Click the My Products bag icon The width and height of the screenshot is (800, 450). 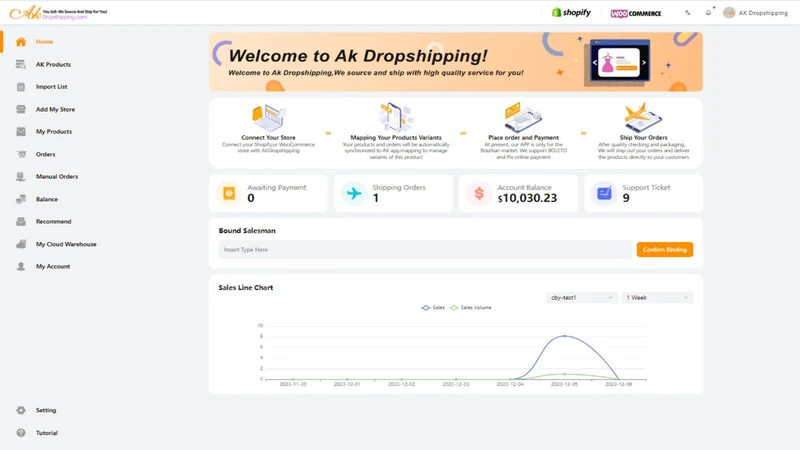point(21,132)
